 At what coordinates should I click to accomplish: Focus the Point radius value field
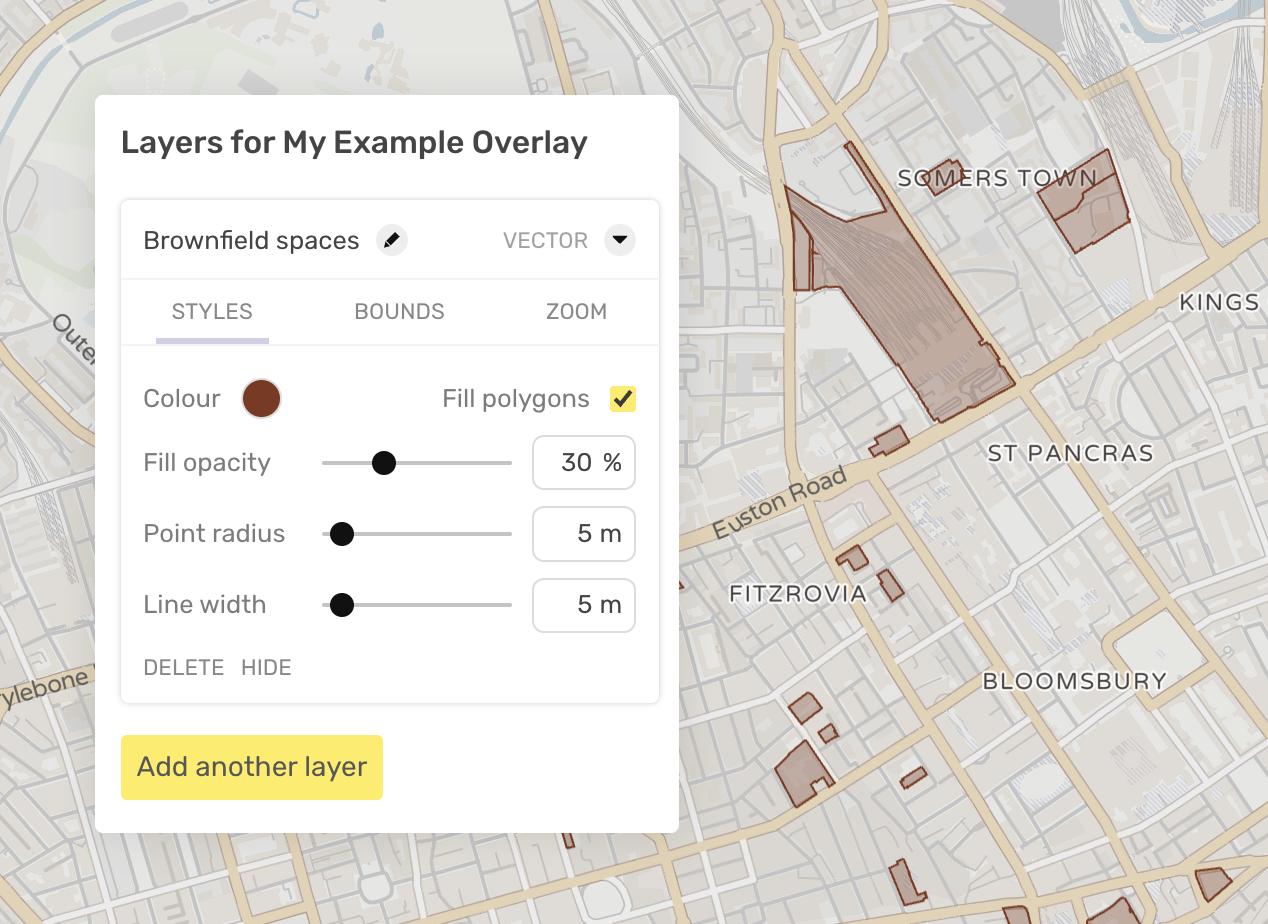[x=583, y=534]
